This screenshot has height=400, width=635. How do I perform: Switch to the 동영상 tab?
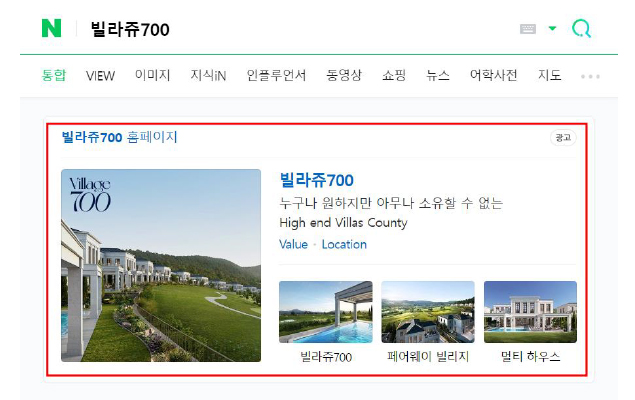pyautogui.click(x=344, y=75)
